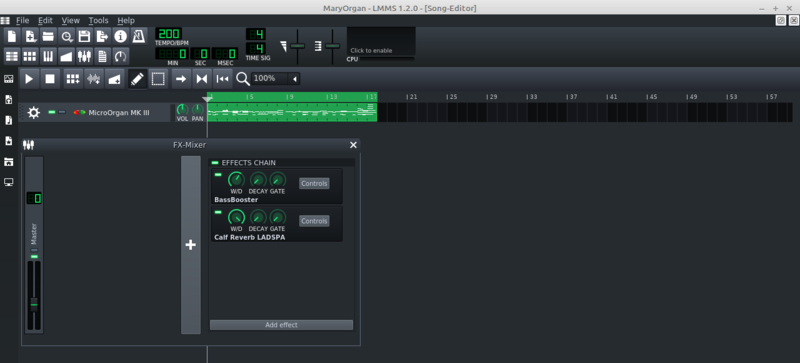Click the Add effect button
Image resolution: width=800 pixels, height=363 pixels.
(x=281, y=325)
